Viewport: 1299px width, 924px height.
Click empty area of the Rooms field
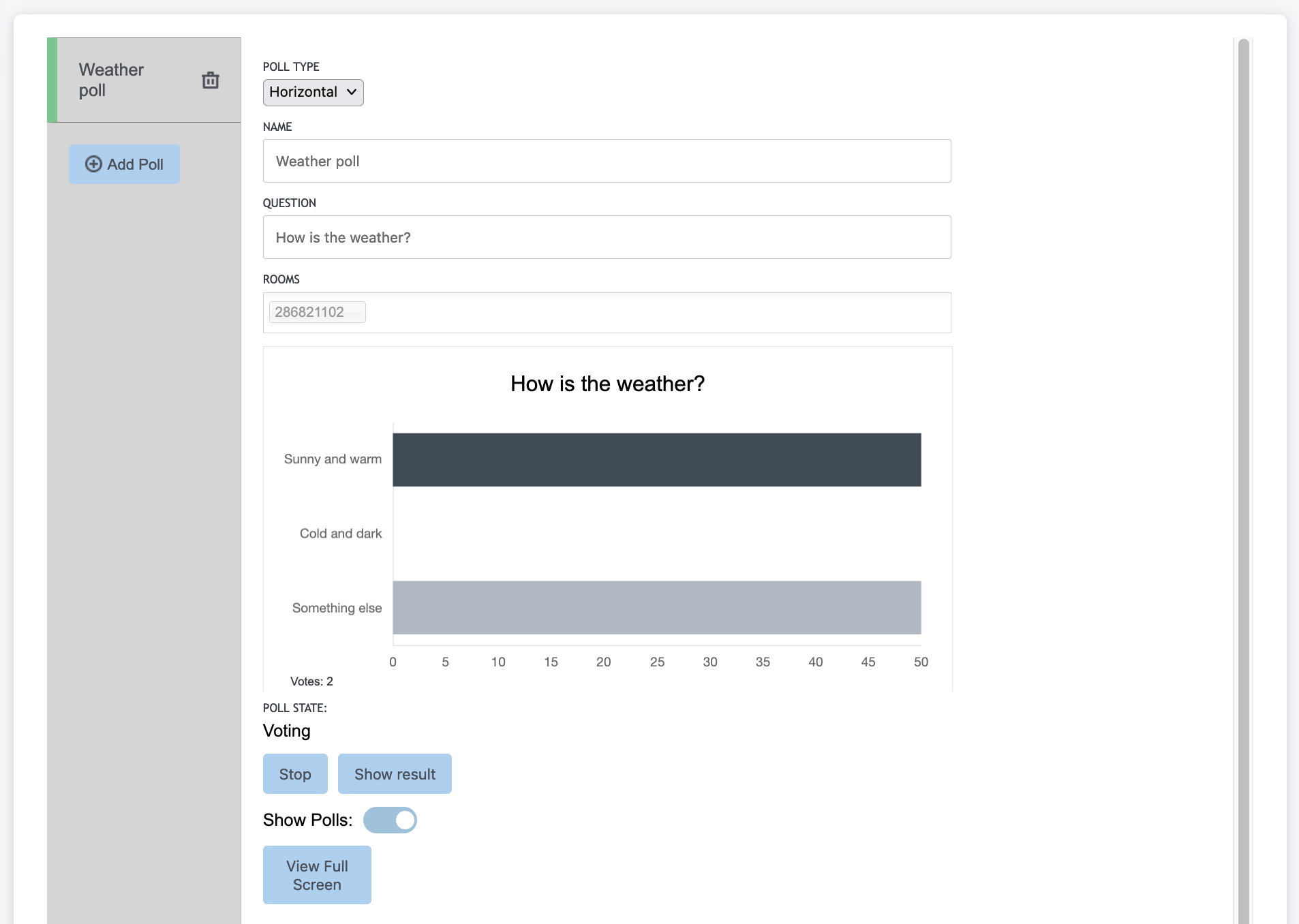click(x=654, y=313)
